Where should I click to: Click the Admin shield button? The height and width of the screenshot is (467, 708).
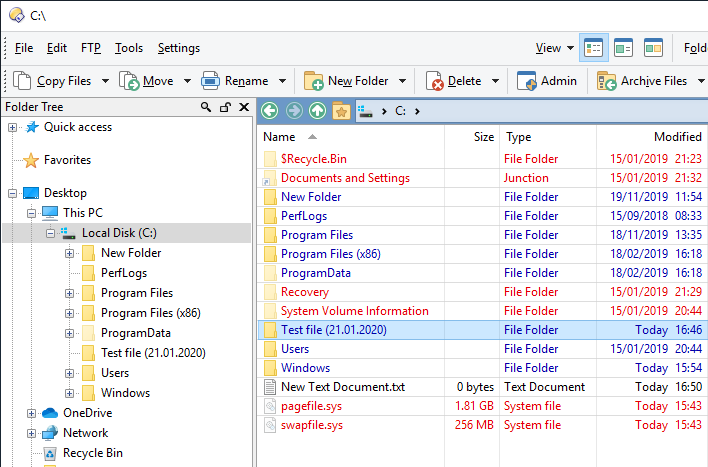(547, 81)
